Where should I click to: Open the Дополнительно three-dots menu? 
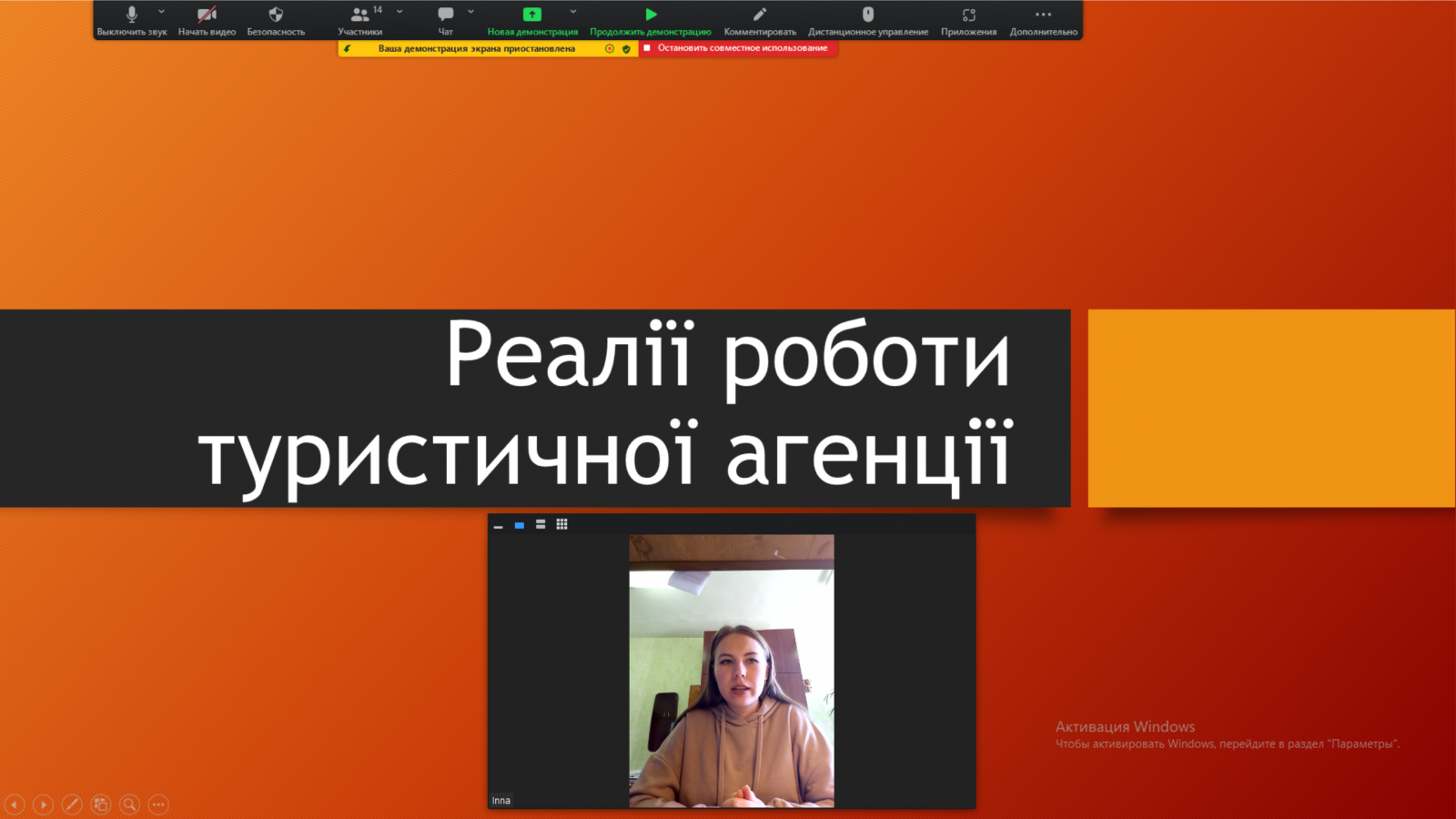coord(1043,20)
